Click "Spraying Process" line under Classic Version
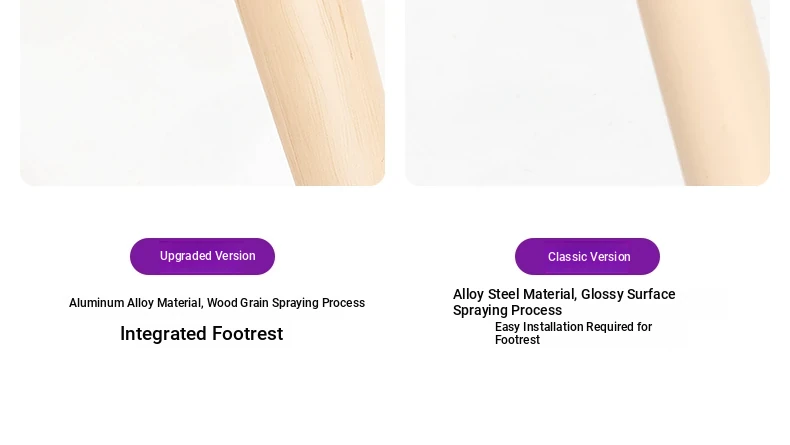 [x=507, y=310]
